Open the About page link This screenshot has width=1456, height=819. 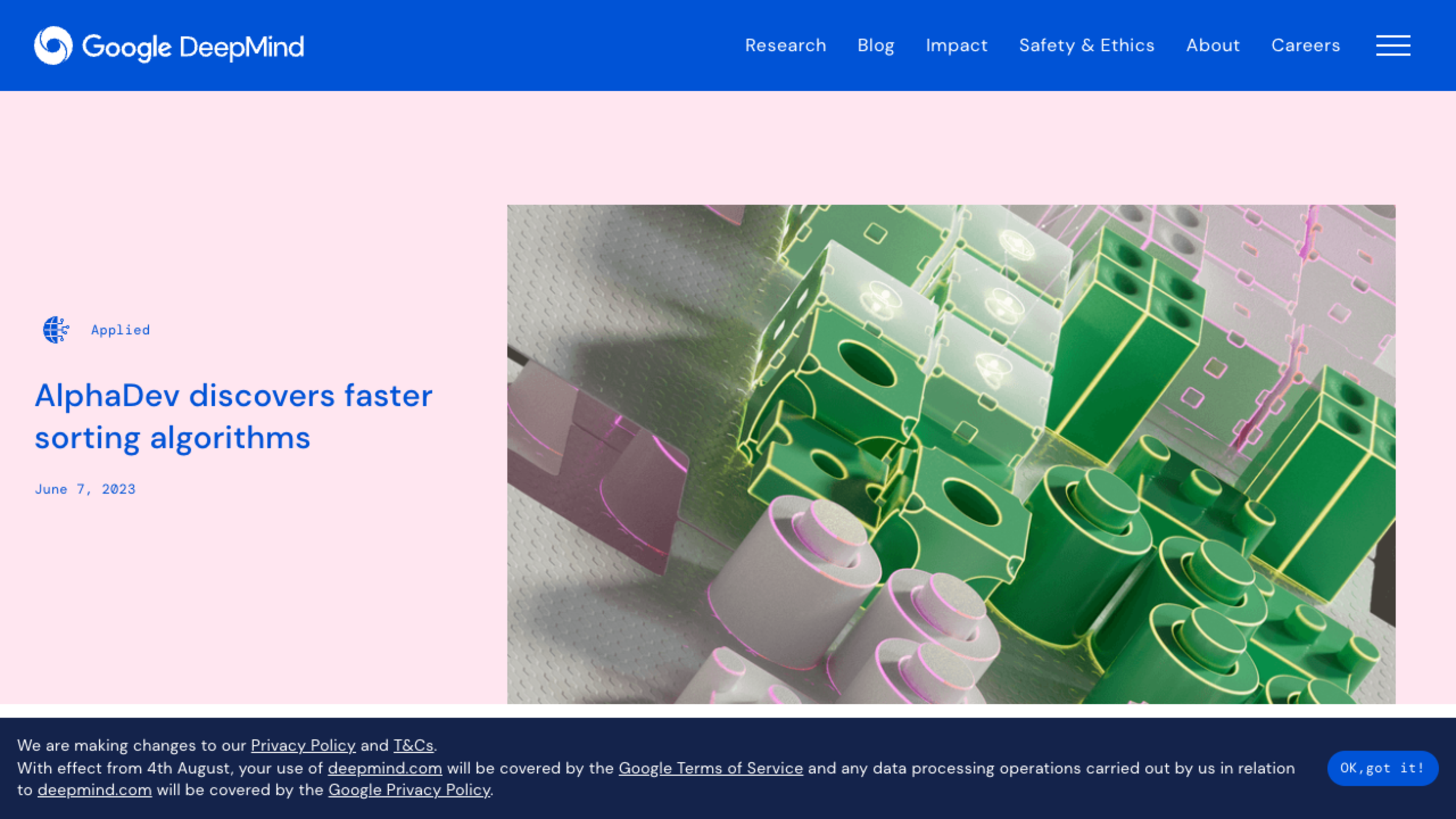(x=1213, y=45)
